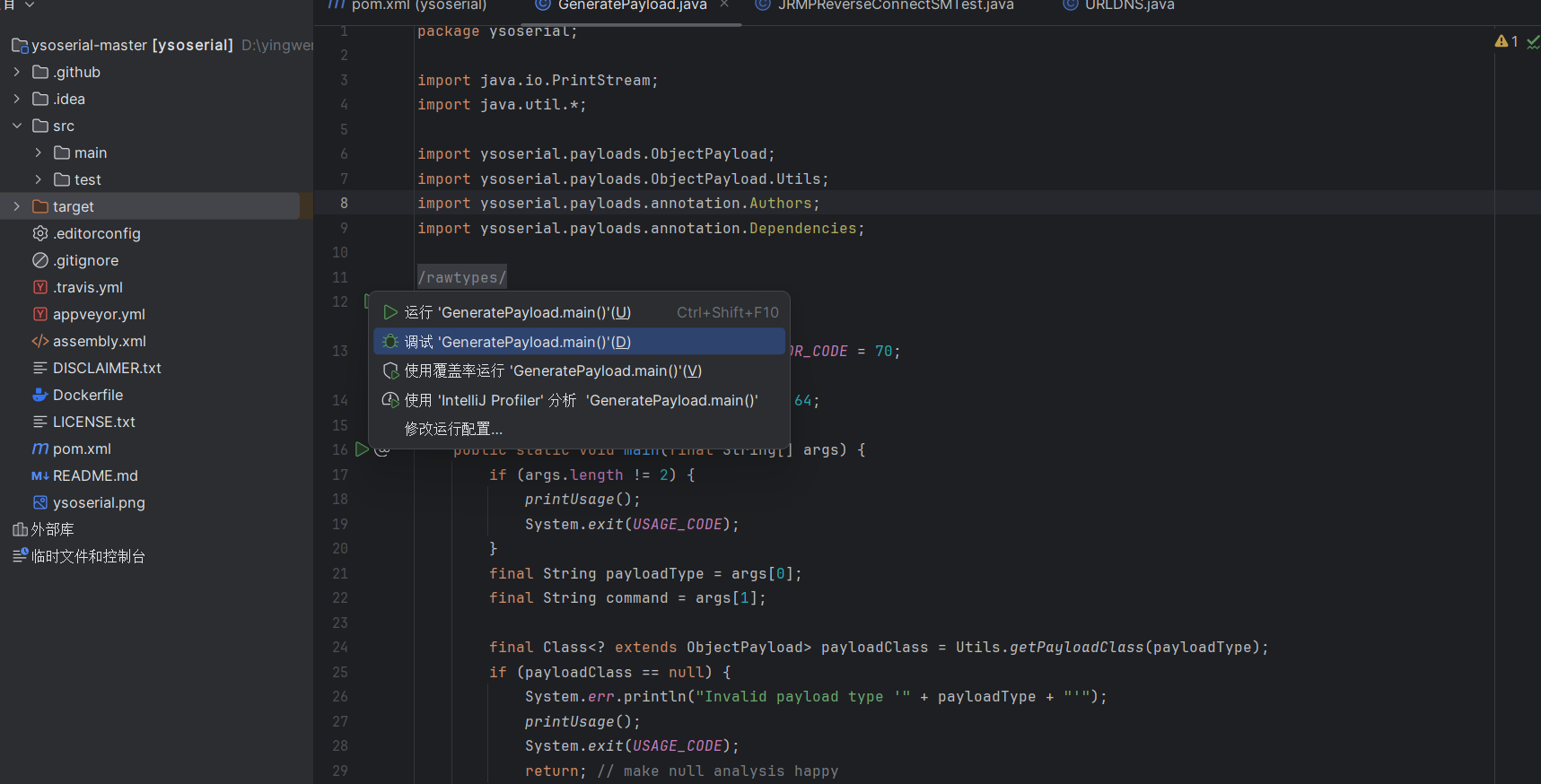Screen dimensions: 1541x784
Task: Click line number 24 in the gutter
Action: [x=340, y=647]
